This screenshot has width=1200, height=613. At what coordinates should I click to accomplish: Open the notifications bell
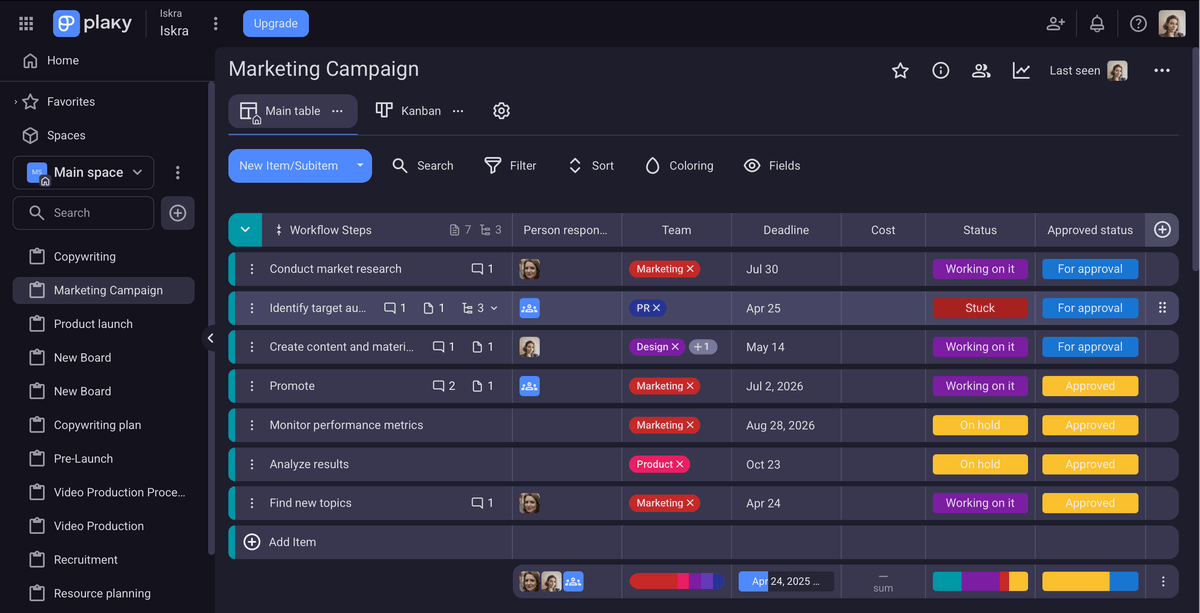click(1096, 22)
